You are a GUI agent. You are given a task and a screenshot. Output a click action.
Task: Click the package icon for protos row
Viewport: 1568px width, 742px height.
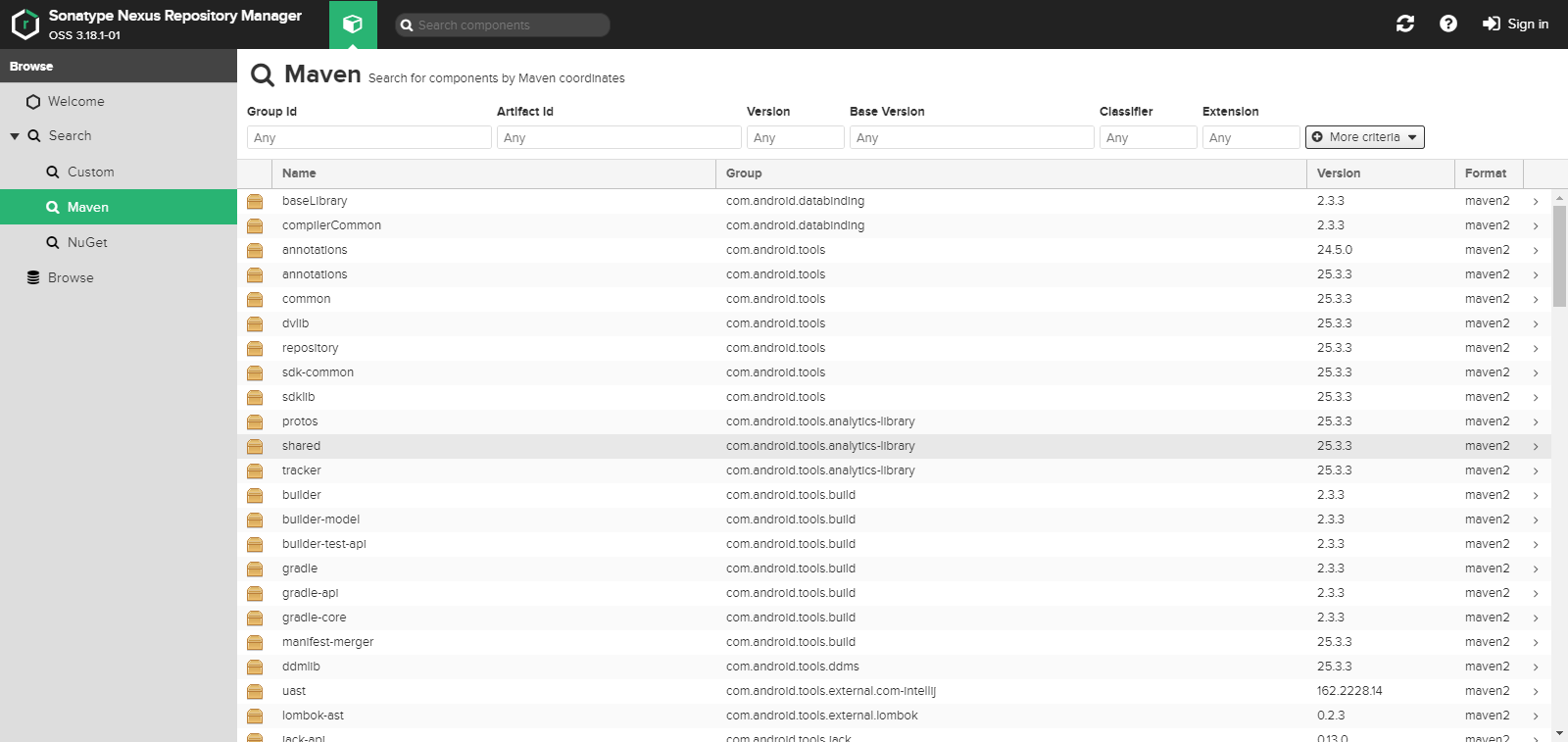click(255, 421)
